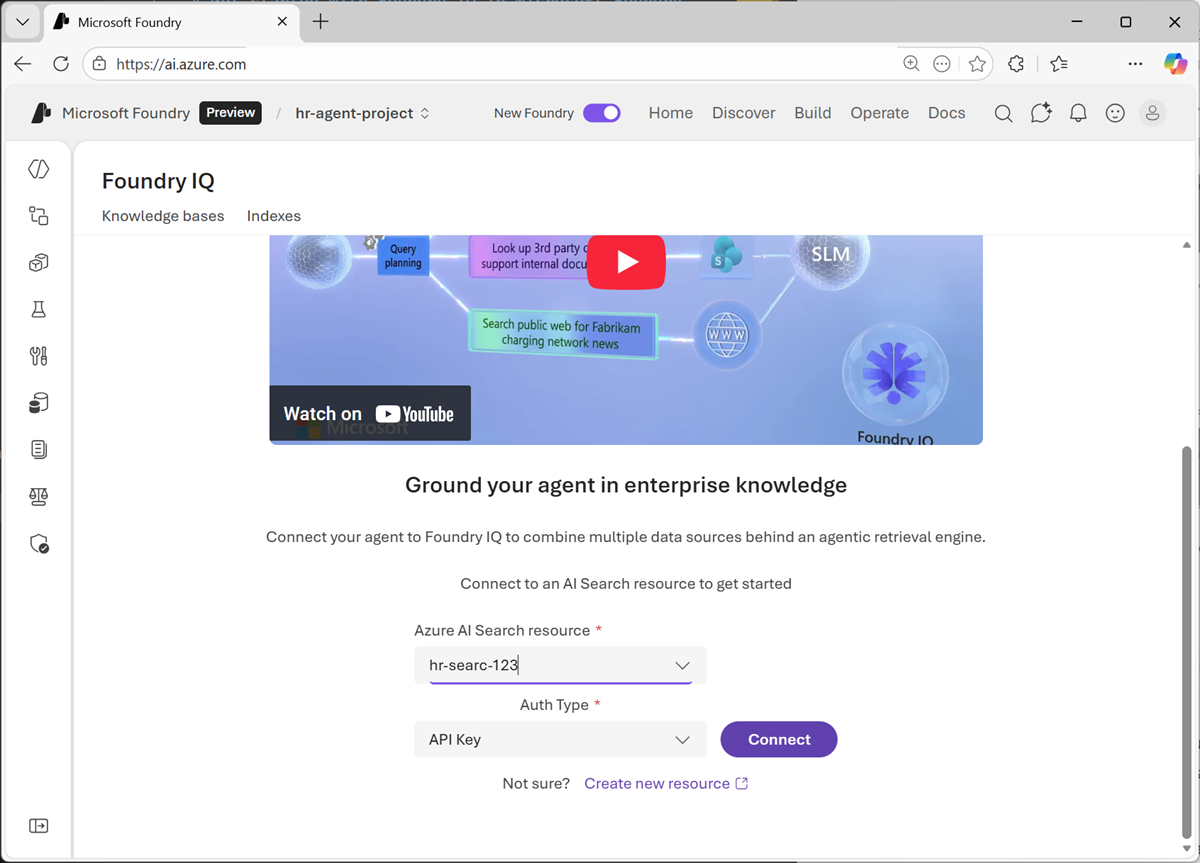The width and height of the screenshot is (1200, 863).
Task: Play the YouTube video thumbnail
Action: coord(627,262)
